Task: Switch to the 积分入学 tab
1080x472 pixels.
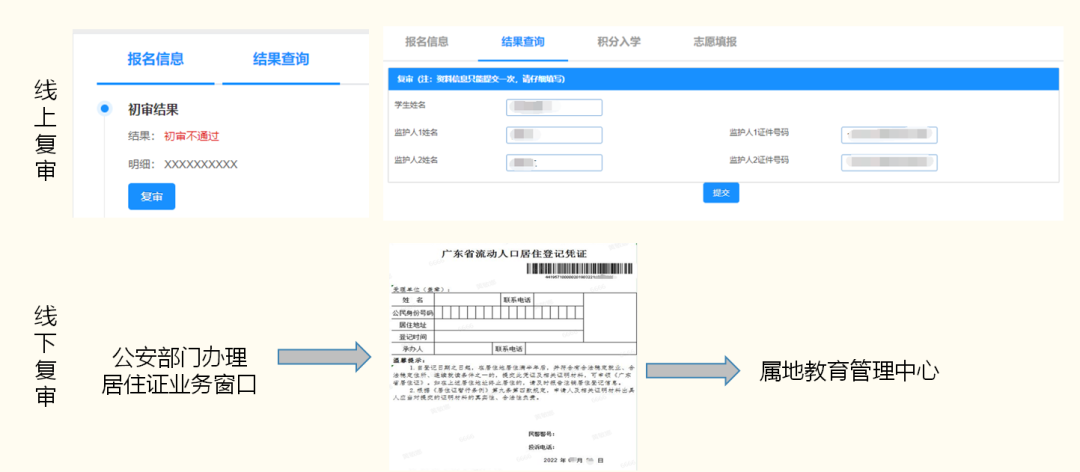Action: click(618, 42)
